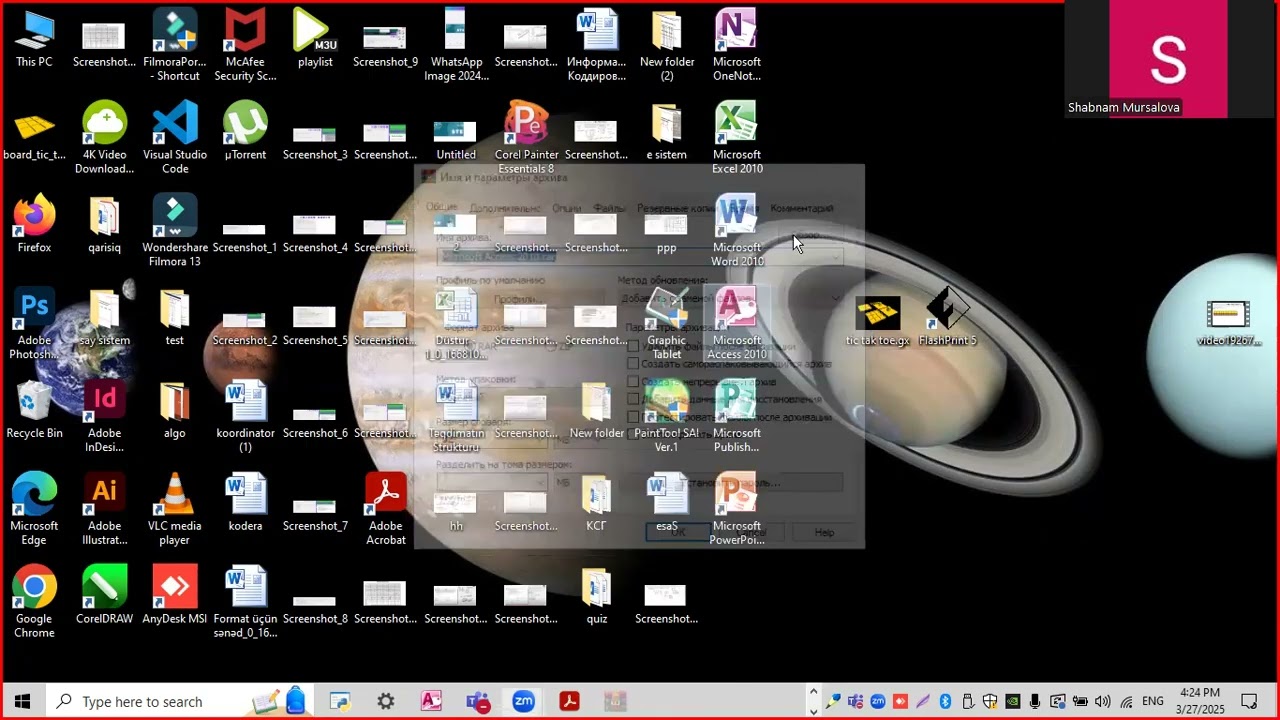Launch Firefox from the desktop
Image resolution: width=1280 pixels, height=720 pixels.
click(x=34, y=224)
